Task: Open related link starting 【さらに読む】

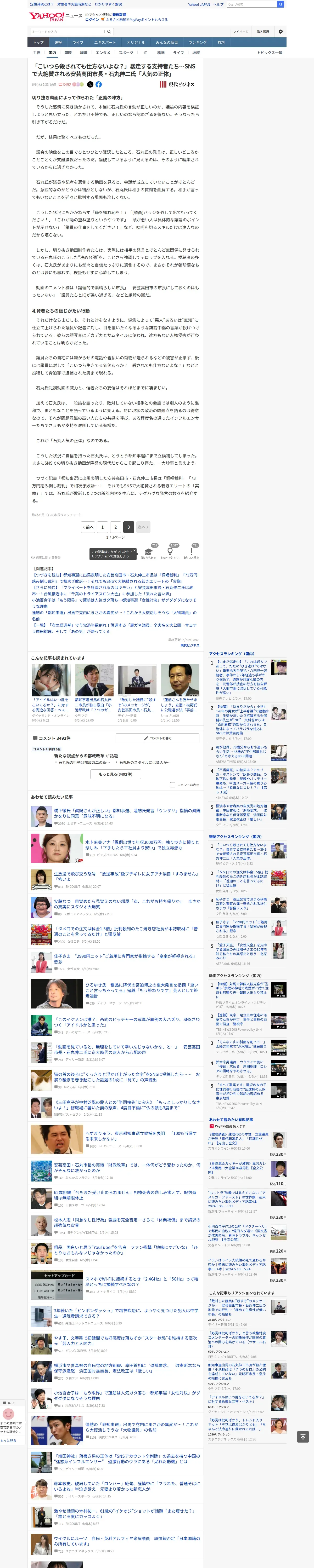Action: pos(112,590)
